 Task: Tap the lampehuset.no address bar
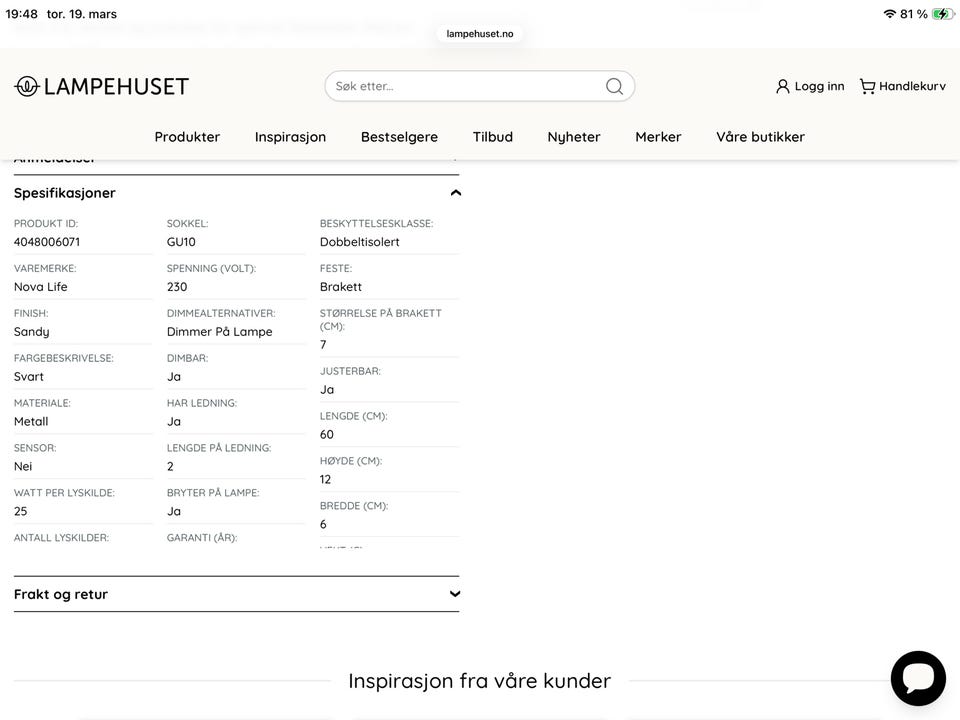coord(480,33)
